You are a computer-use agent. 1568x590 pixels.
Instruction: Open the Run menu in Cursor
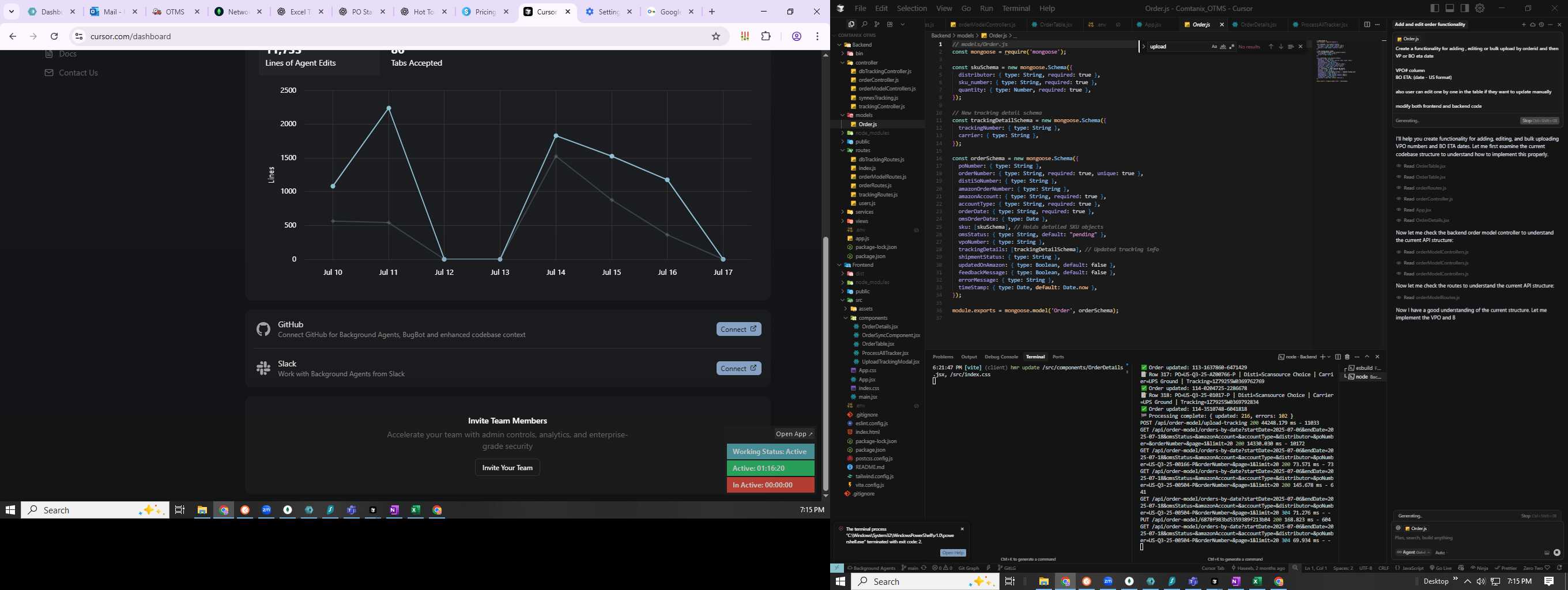tap(987, 8)
